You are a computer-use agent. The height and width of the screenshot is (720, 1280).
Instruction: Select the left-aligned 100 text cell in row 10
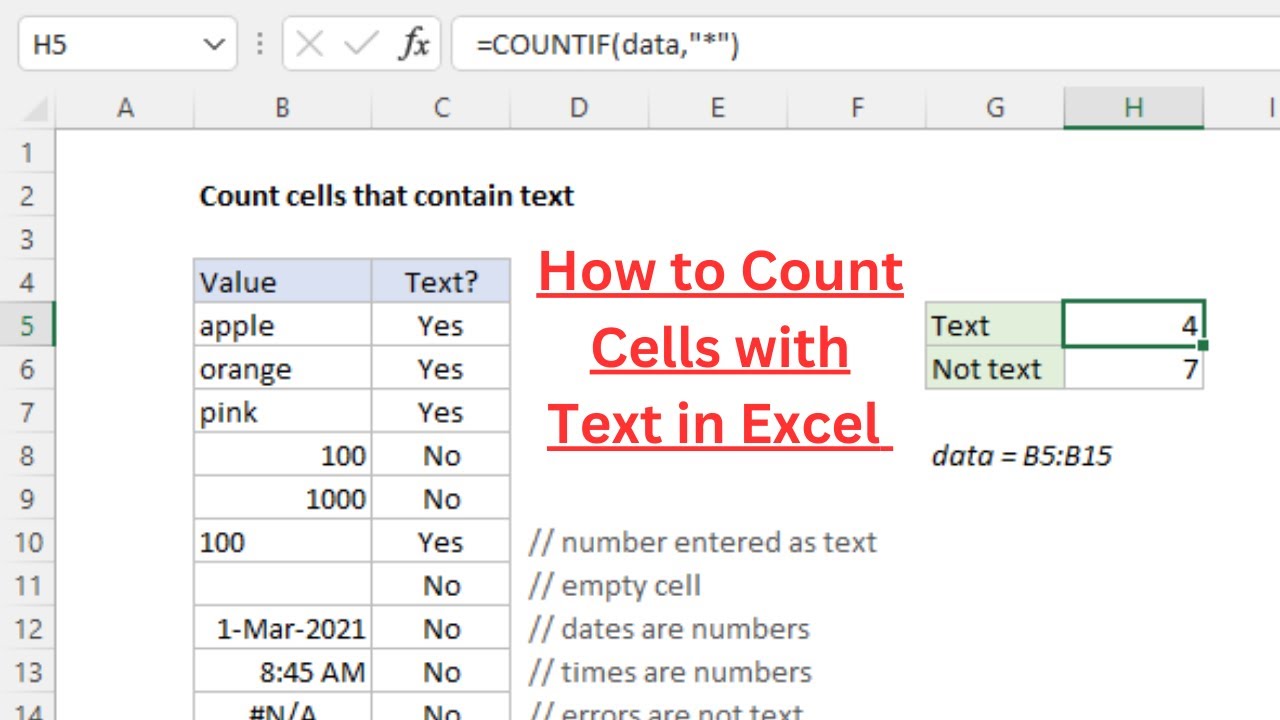point(283,542)
